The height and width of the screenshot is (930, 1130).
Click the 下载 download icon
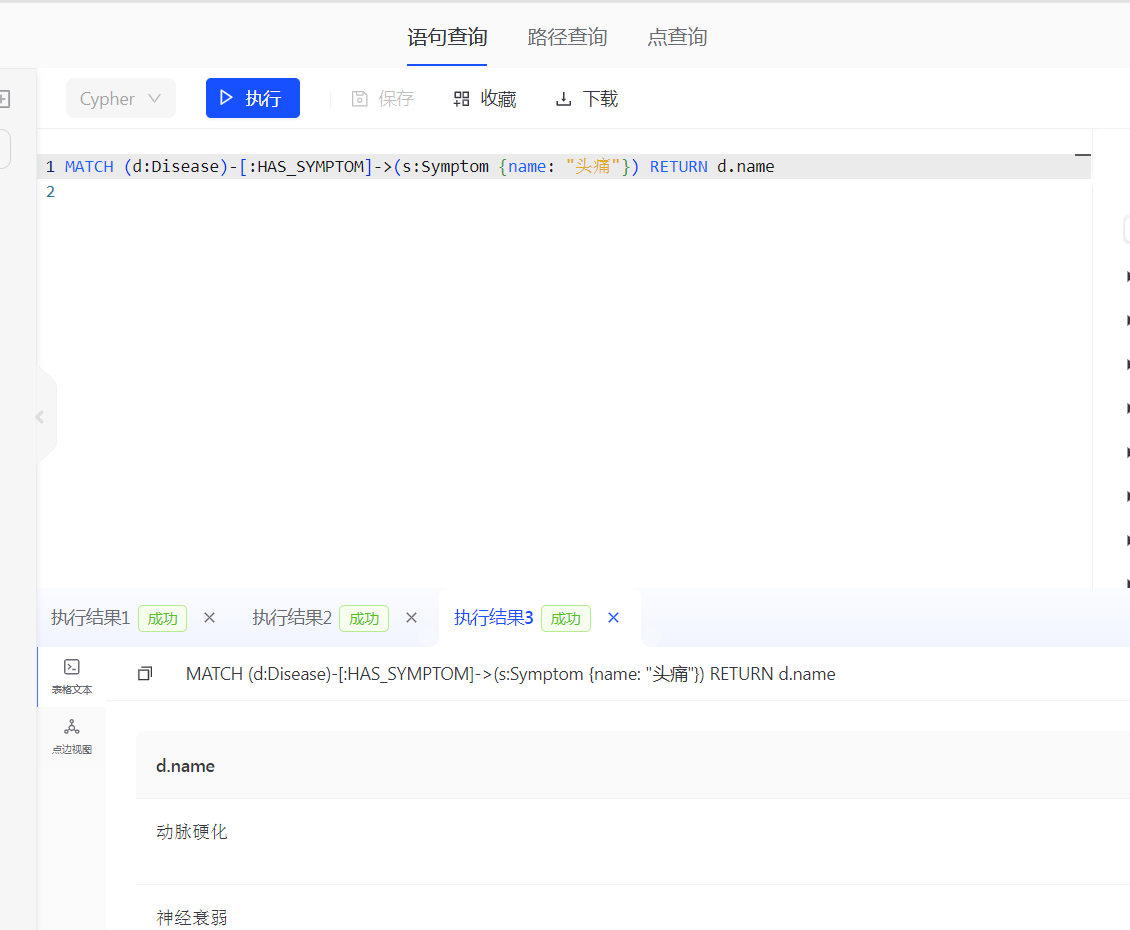[563, 98]
